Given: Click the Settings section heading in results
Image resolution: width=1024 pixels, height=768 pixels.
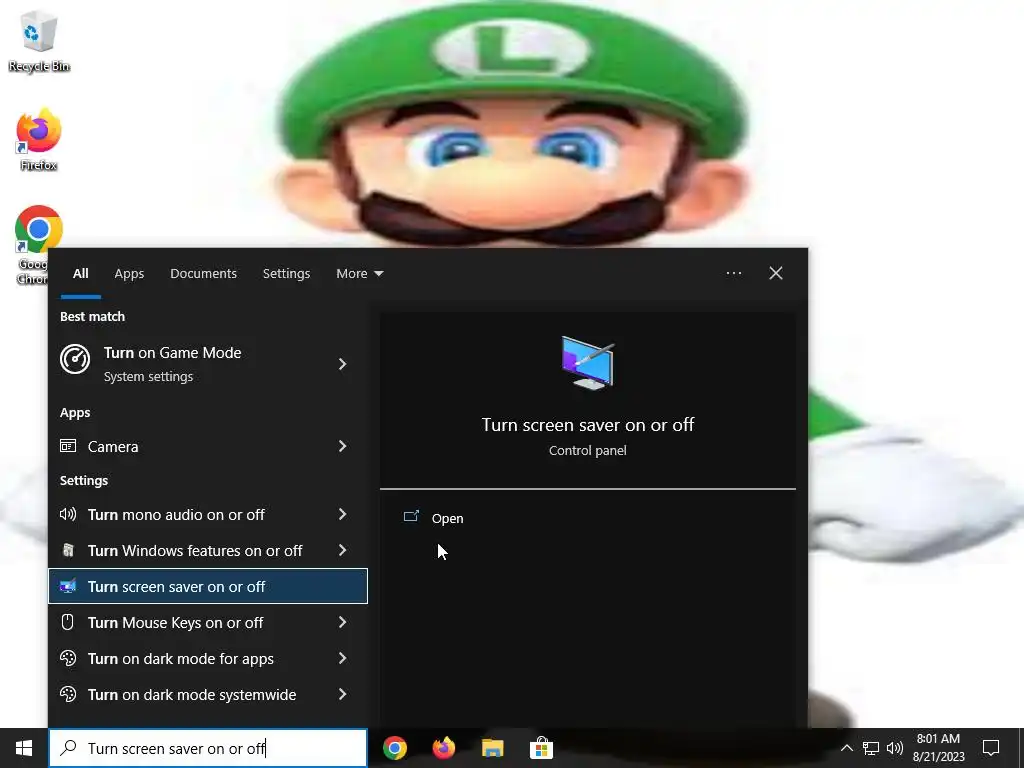Looking at the screenshot, I should 84,481.
